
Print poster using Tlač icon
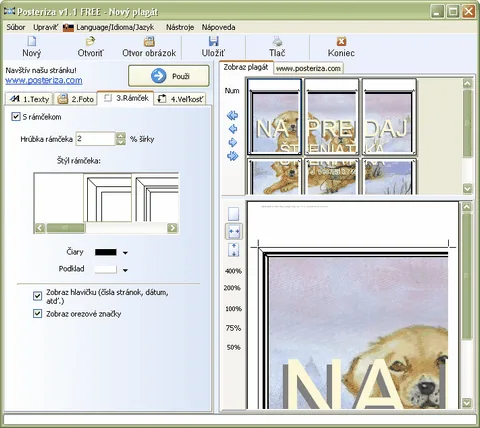pos(277,41)
